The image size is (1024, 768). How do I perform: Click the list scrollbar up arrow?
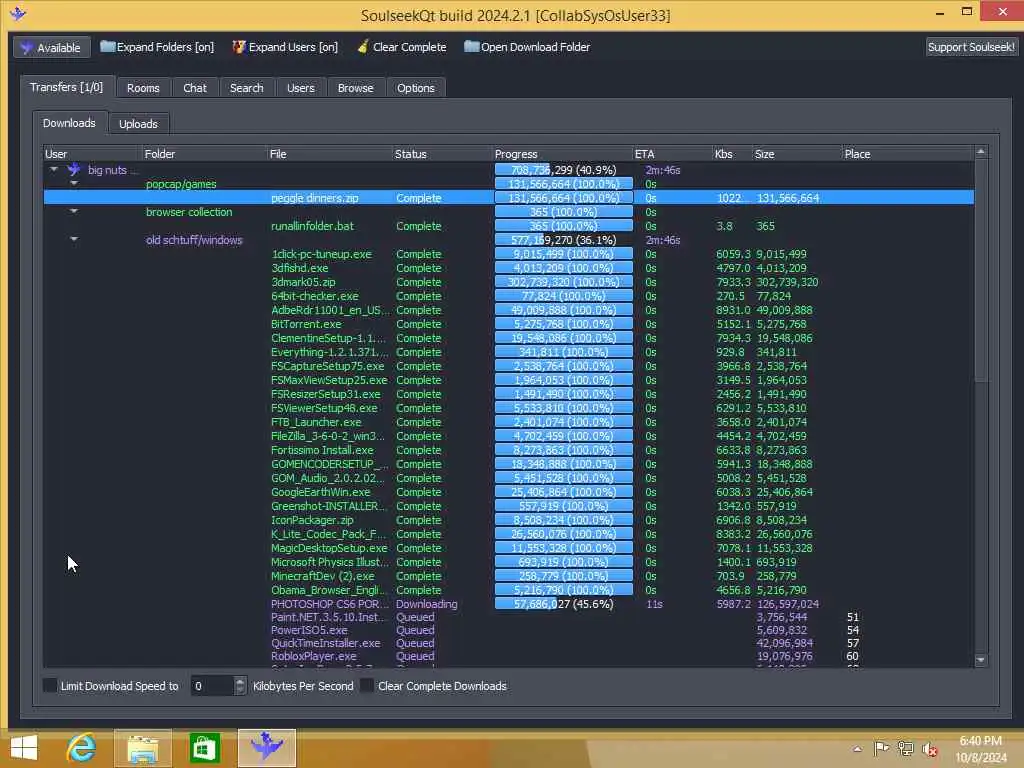pos(980,152)
